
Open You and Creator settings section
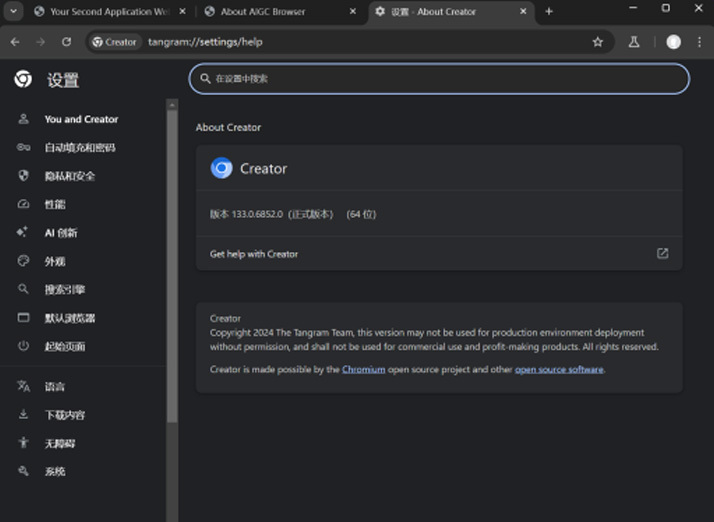click(x=81, y=119)
